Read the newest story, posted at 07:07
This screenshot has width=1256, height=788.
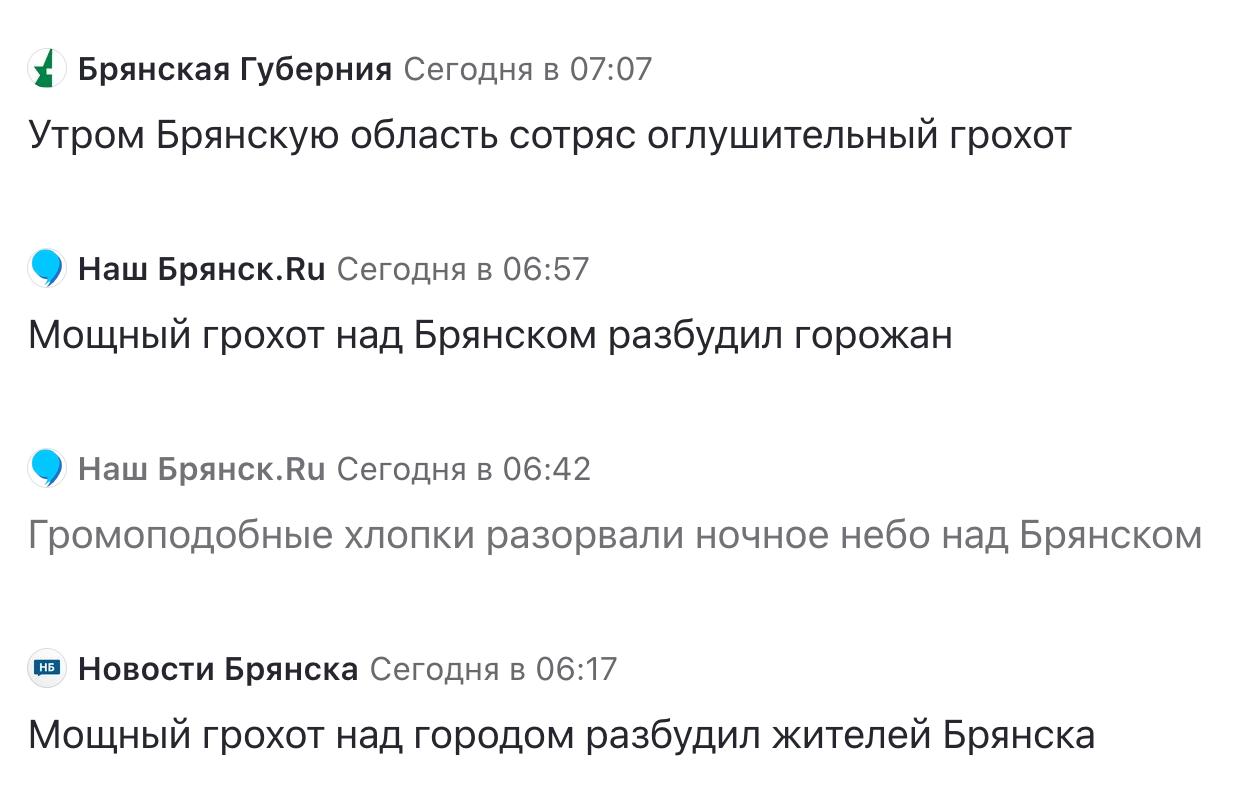[x=549, y=135]
